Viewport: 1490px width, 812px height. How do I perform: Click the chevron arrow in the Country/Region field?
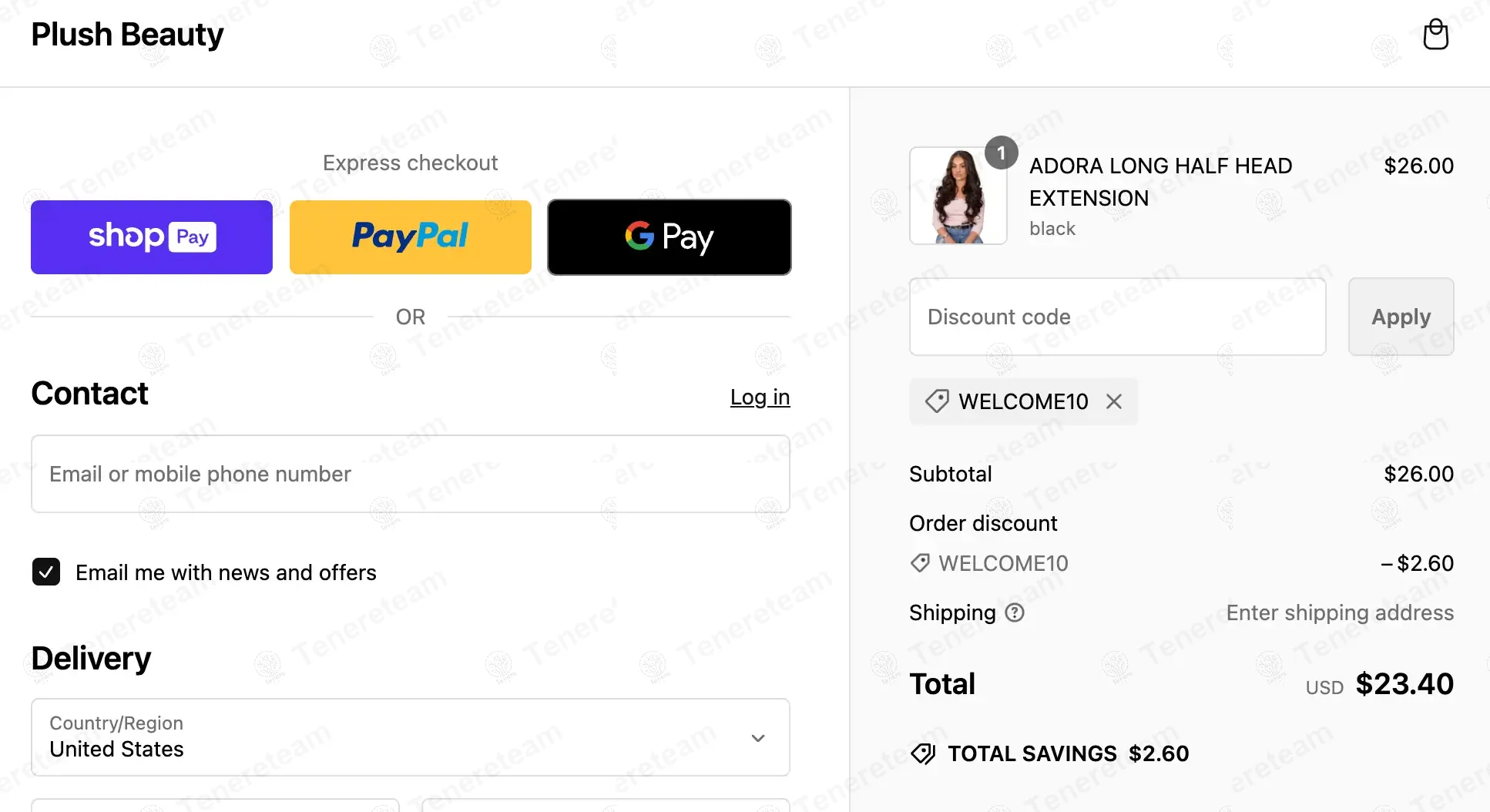[758, 738]
